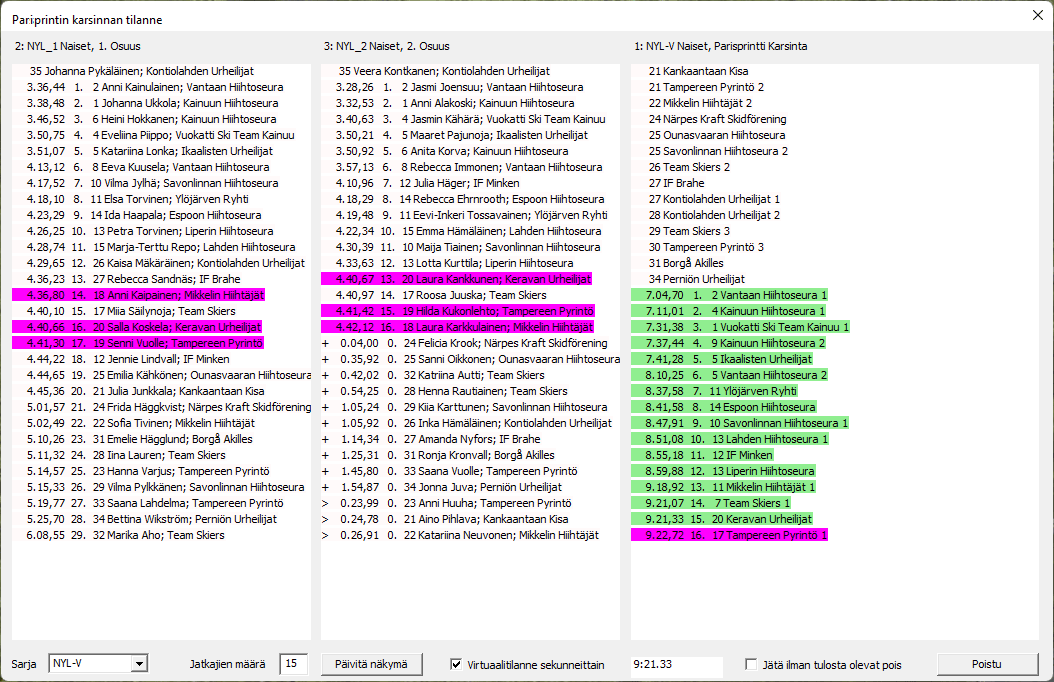Select Anni Kainulainen row in first leg list
The width and height of the screenshot is (1054, 682).
[x=160, y=87]
